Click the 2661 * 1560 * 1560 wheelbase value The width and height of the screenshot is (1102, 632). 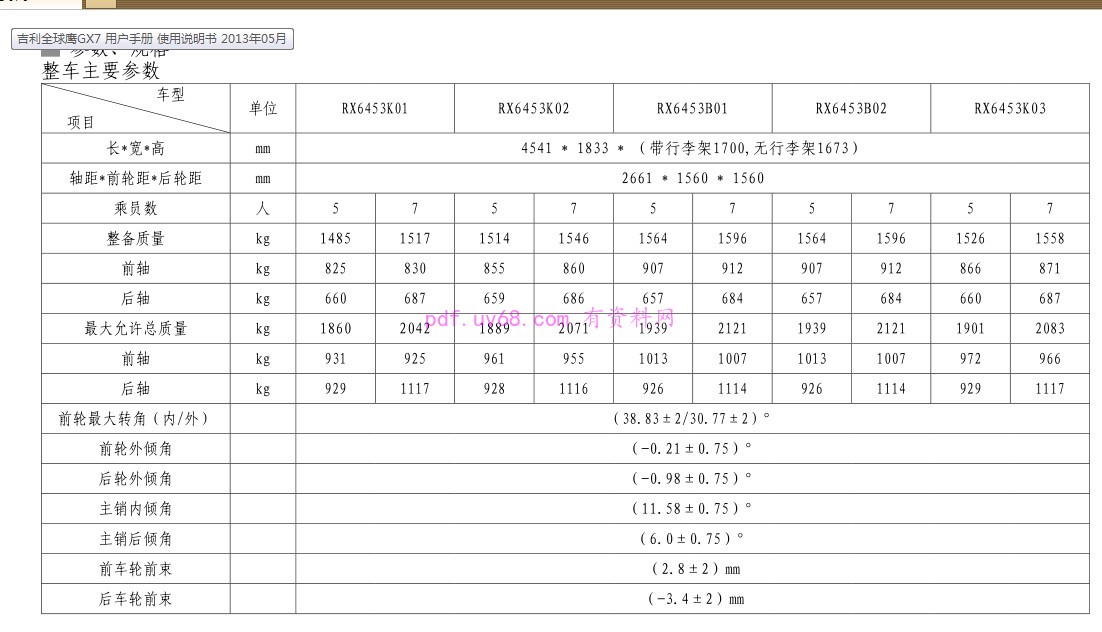(x=692, y=178)
